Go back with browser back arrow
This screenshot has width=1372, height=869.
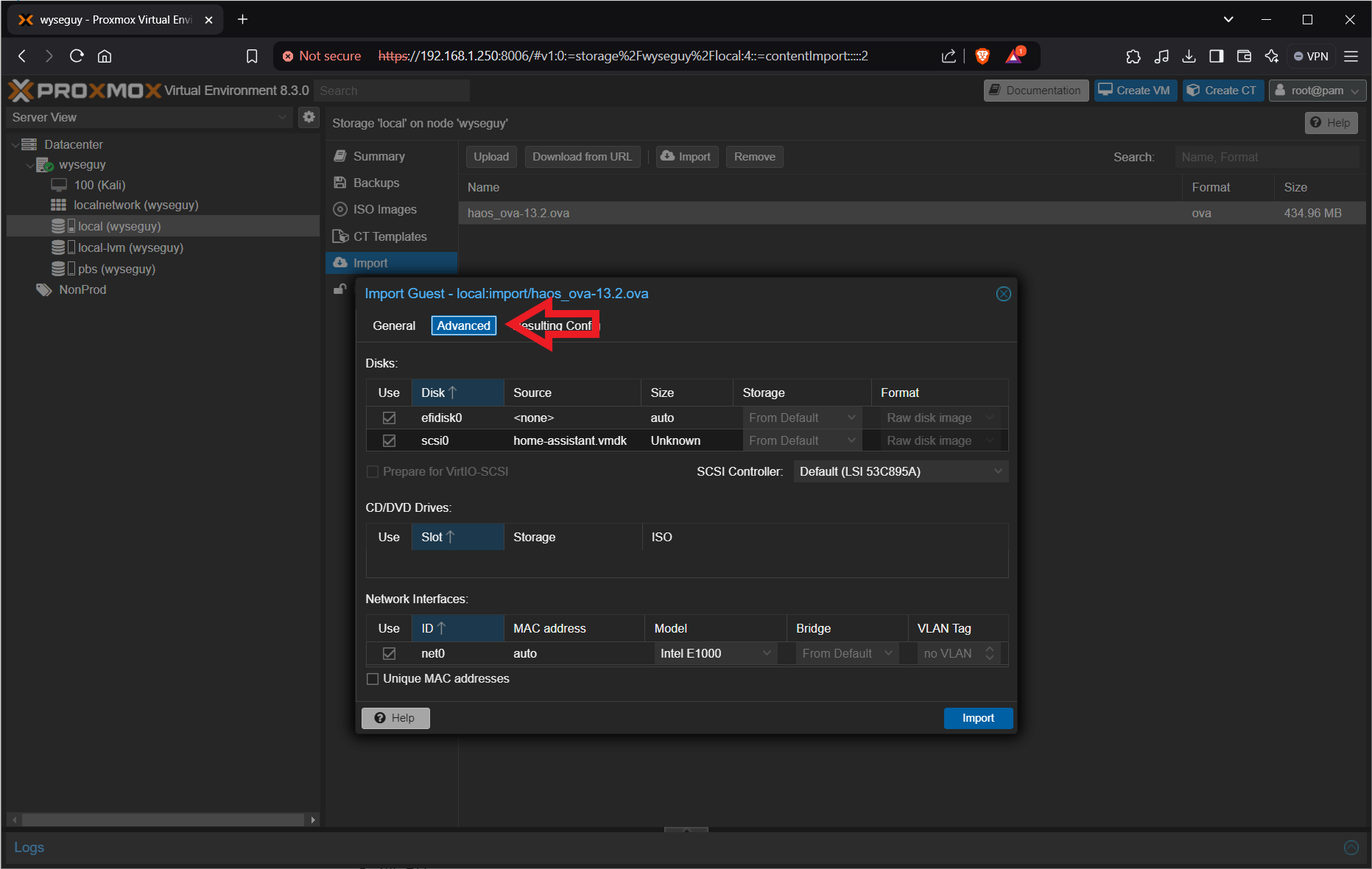pyautogui.click(x=22, y=56)
